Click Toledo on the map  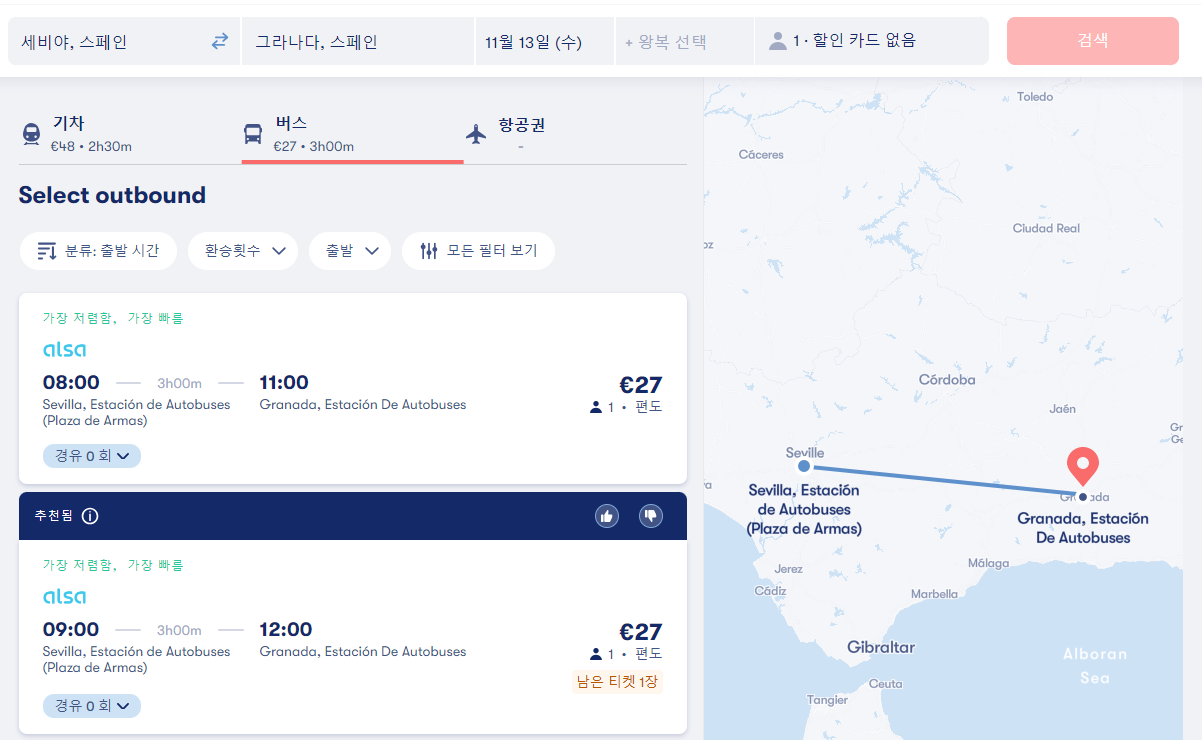tap(1035, 97)
